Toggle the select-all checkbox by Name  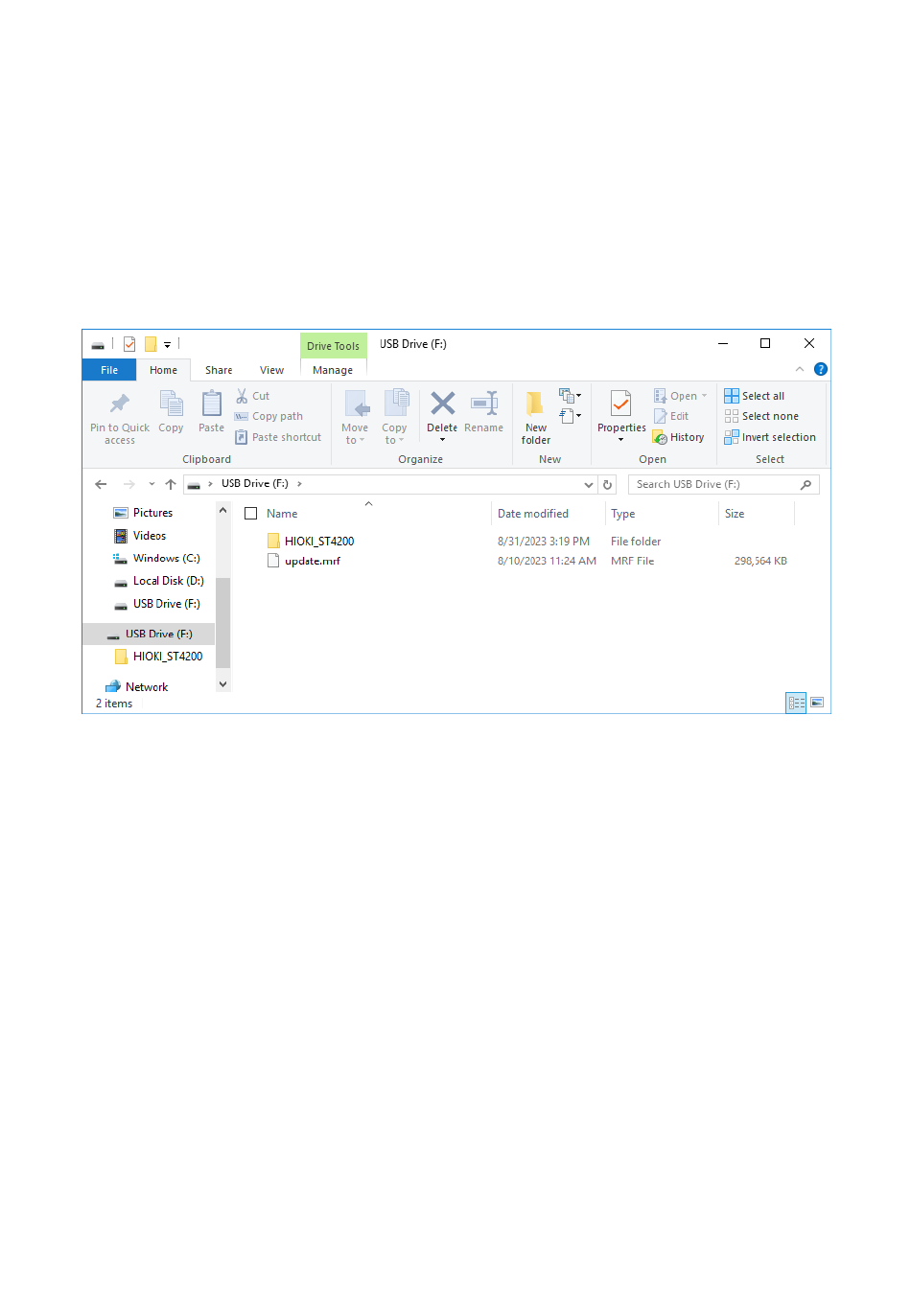[x=251, y=514]
